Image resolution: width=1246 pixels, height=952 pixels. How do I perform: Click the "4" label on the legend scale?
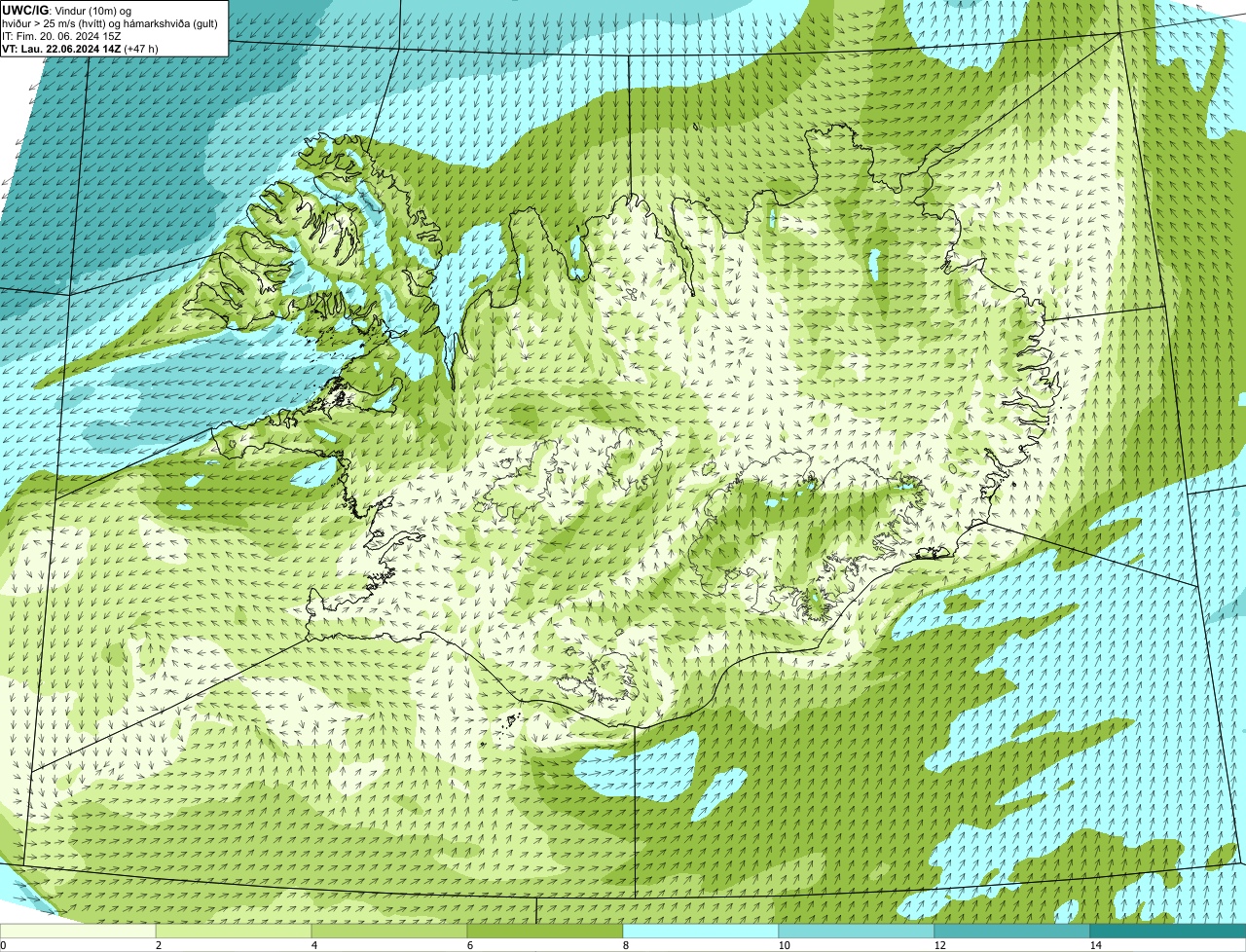[x=314, y=945]
